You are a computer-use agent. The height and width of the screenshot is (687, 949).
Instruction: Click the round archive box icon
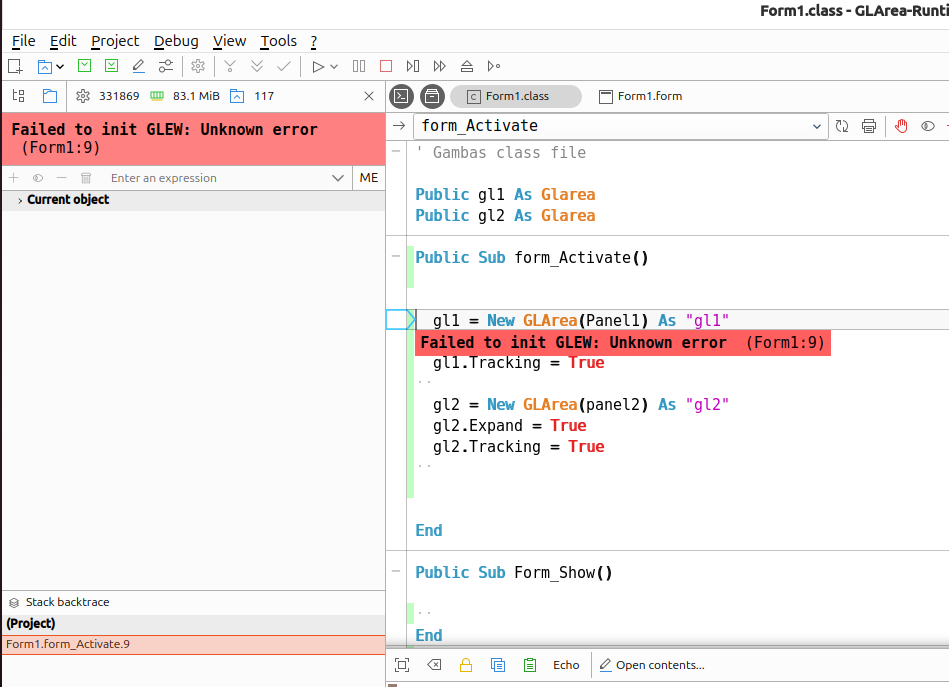coord(432,96)
